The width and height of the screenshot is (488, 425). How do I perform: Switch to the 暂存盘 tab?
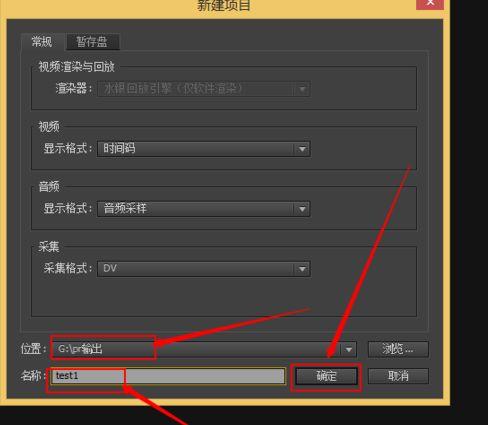click(x=93, y=42)
